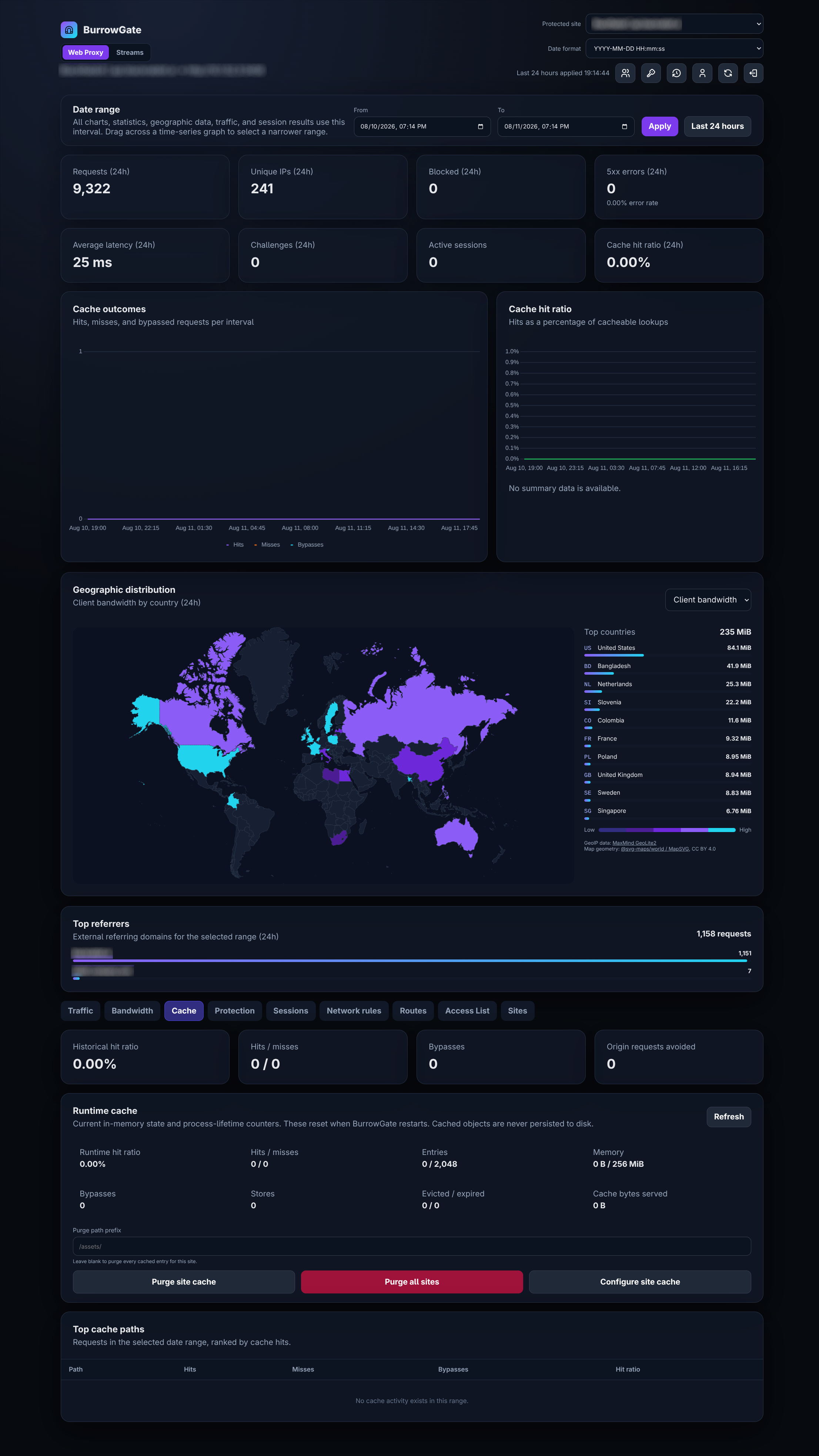Open calendar picker in From date field
The height and width of the screenshot is (1456, 819).
pos(481,127)
